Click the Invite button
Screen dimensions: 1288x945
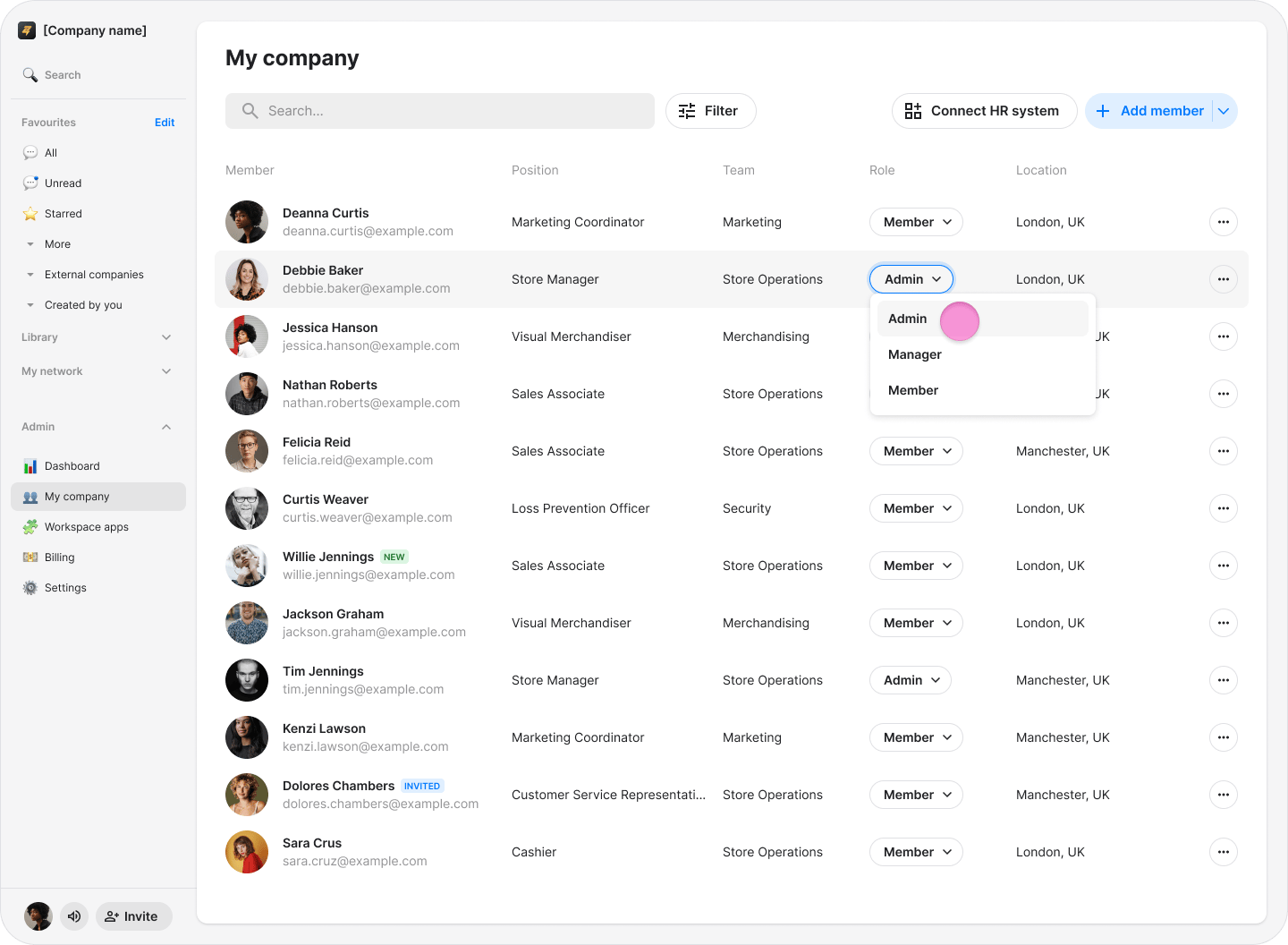click(133, 916)
